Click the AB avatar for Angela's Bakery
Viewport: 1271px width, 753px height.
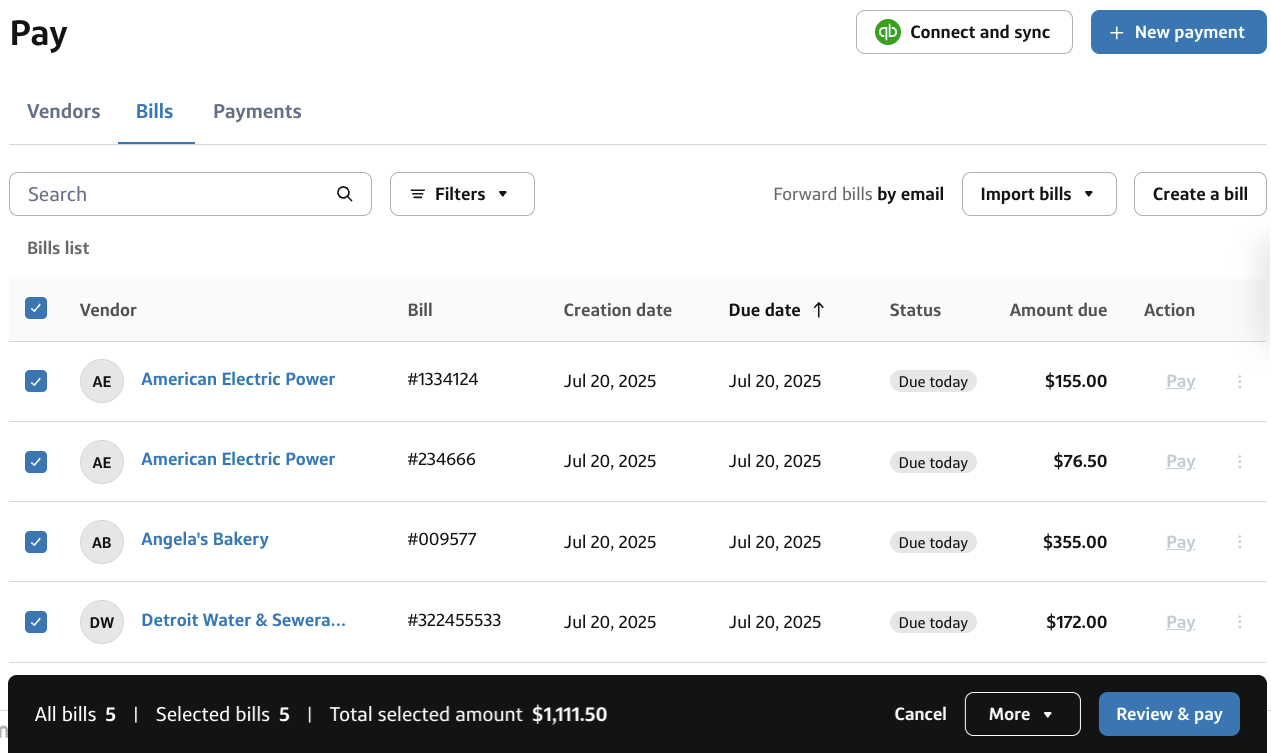pos(101,542)
